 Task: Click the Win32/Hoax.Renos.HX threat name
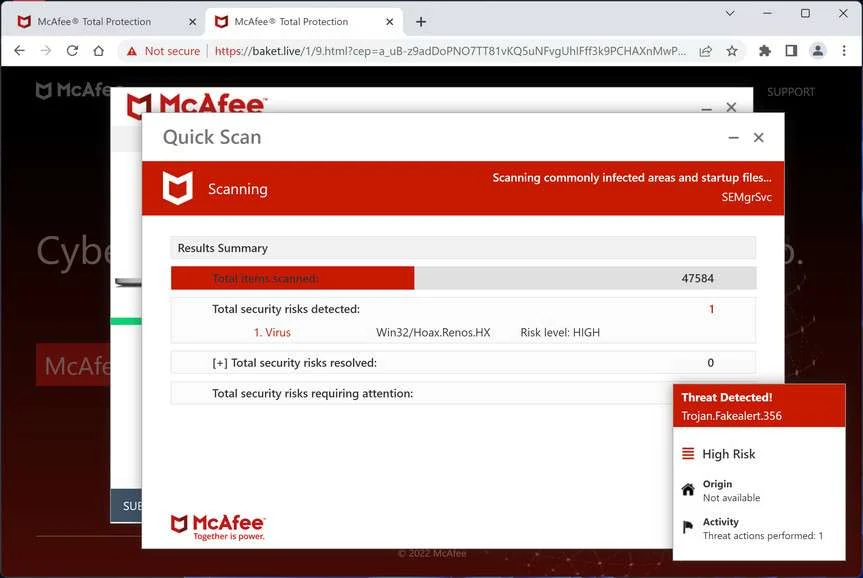click(433, 332)
